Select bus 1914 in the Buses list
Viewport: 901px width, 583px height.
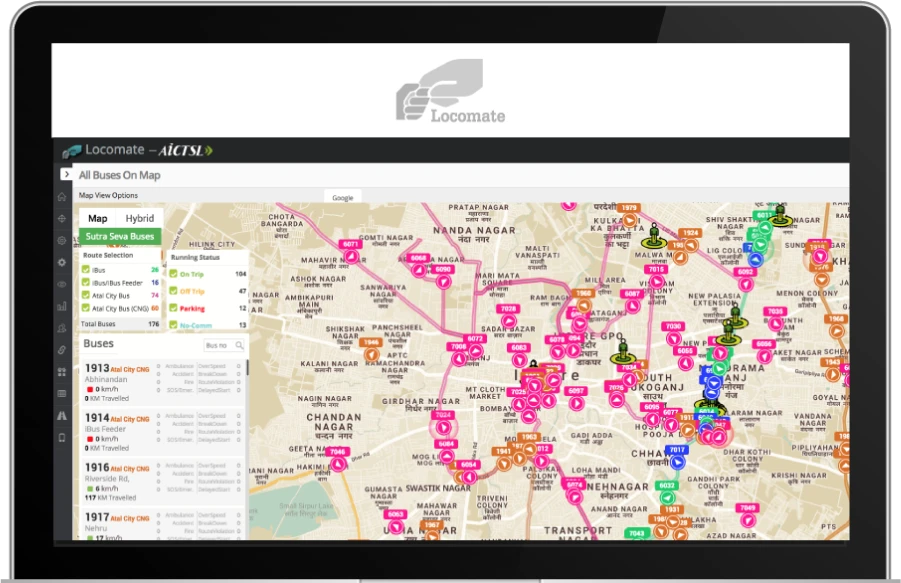(163, 432)
